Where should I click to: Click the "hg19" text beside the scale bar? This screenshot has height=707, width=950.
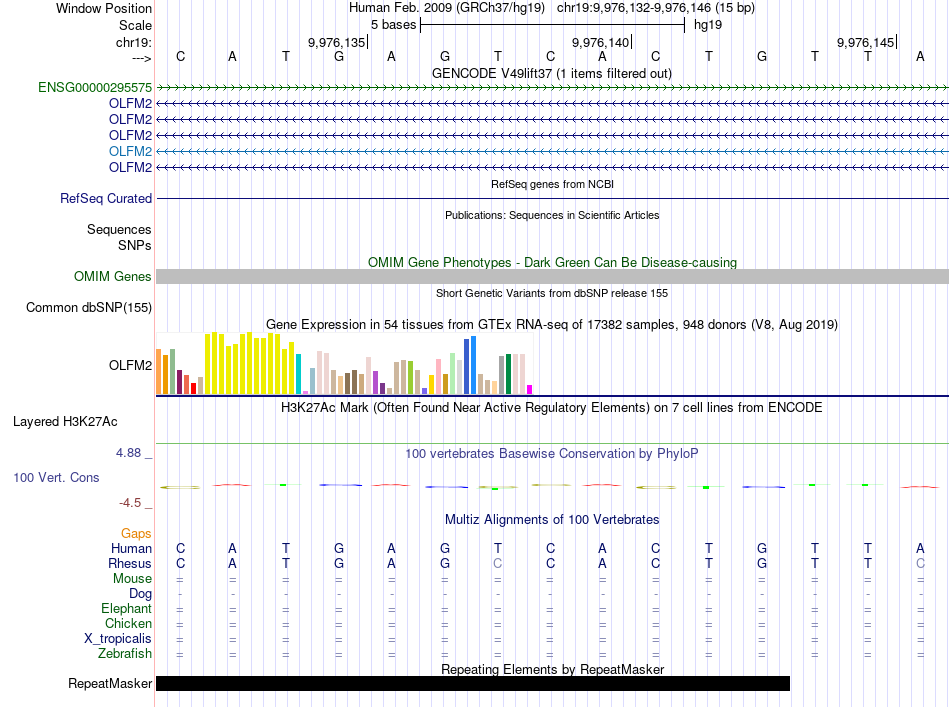tap(708, 25)
